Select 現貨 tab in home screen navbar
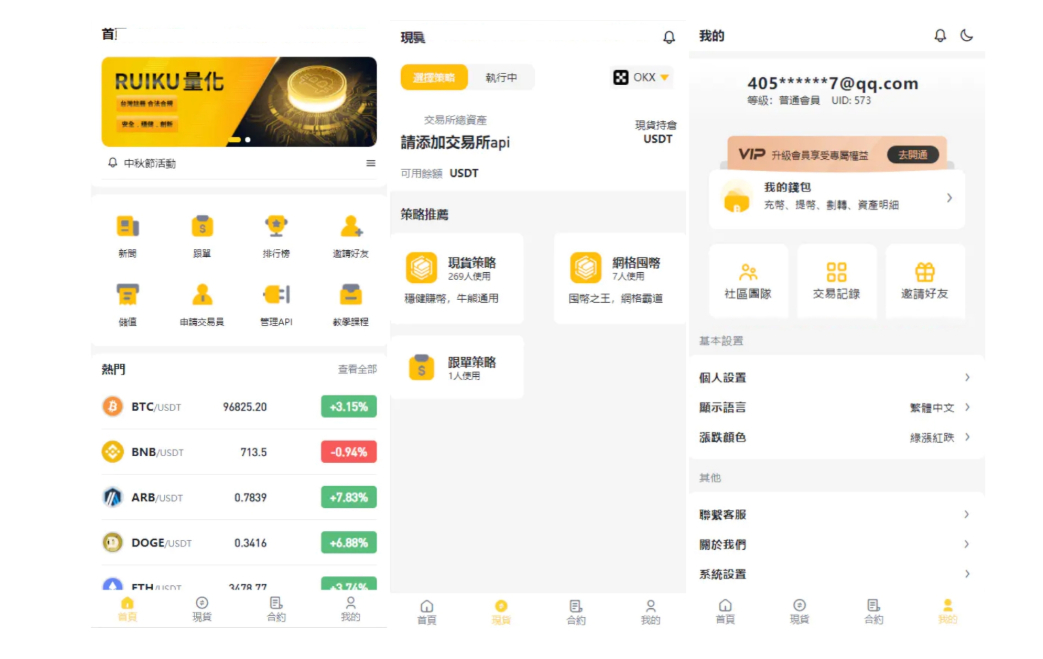The image size is (1043, 659). tap(202, 608)
